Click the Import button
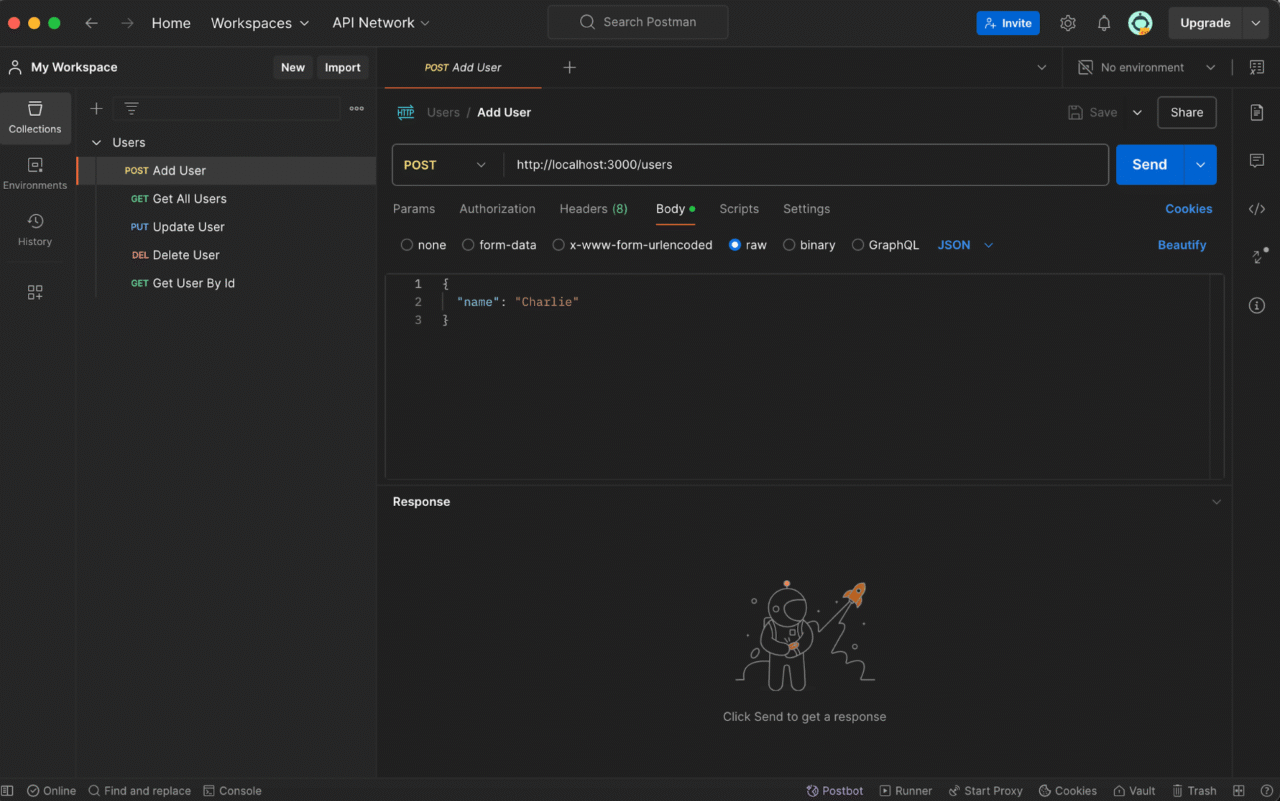 point(342,67)
